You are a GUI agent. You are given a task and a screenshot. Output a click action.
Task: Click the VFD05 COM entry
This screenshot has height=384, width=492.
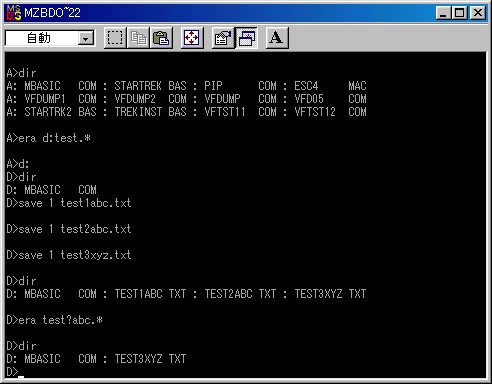330,99
